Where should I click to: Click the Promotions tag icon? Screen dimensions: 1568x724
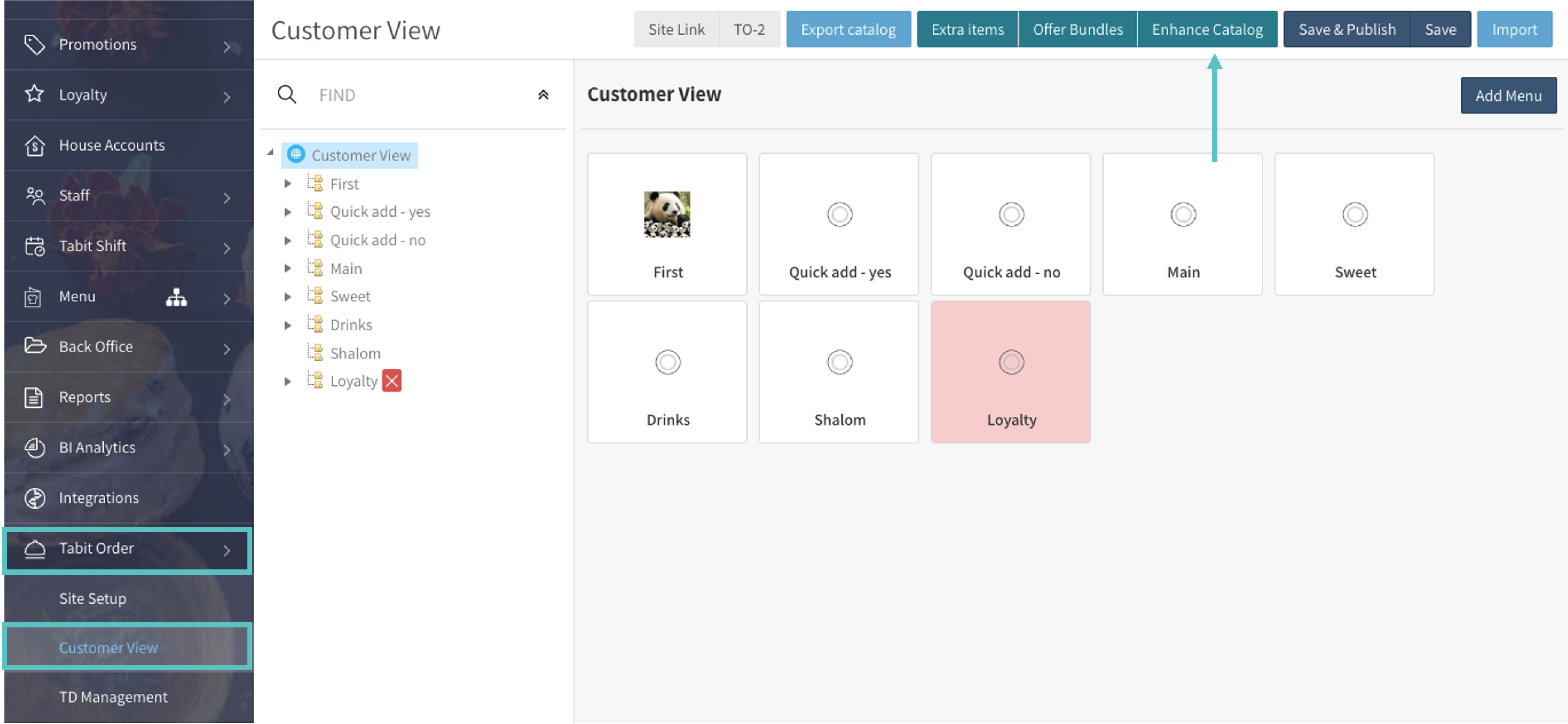35,44
